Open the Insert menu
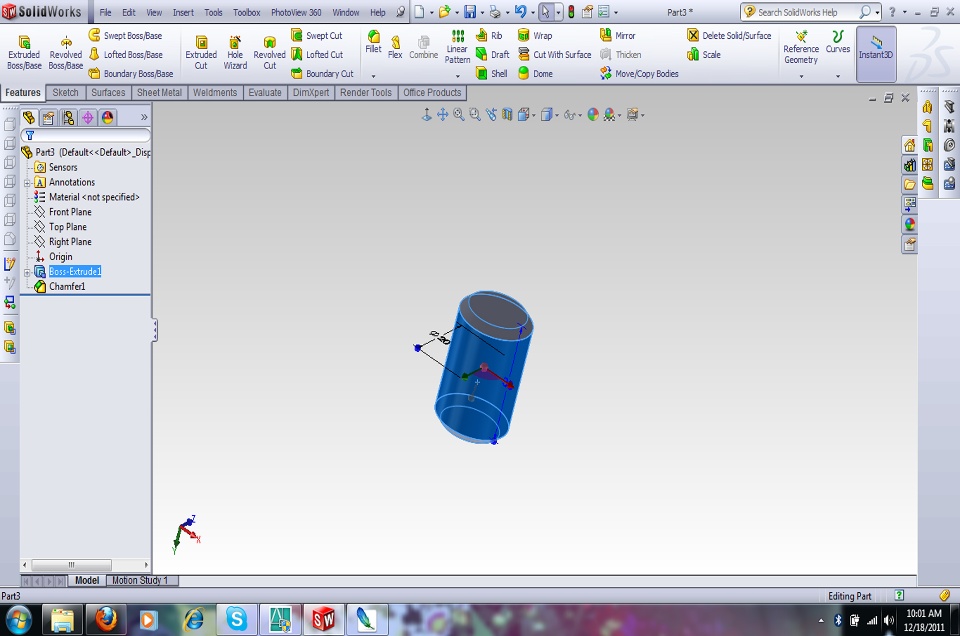Image resolution: width=960 pixels, height=636 pixels. click(x=183, y=13)
